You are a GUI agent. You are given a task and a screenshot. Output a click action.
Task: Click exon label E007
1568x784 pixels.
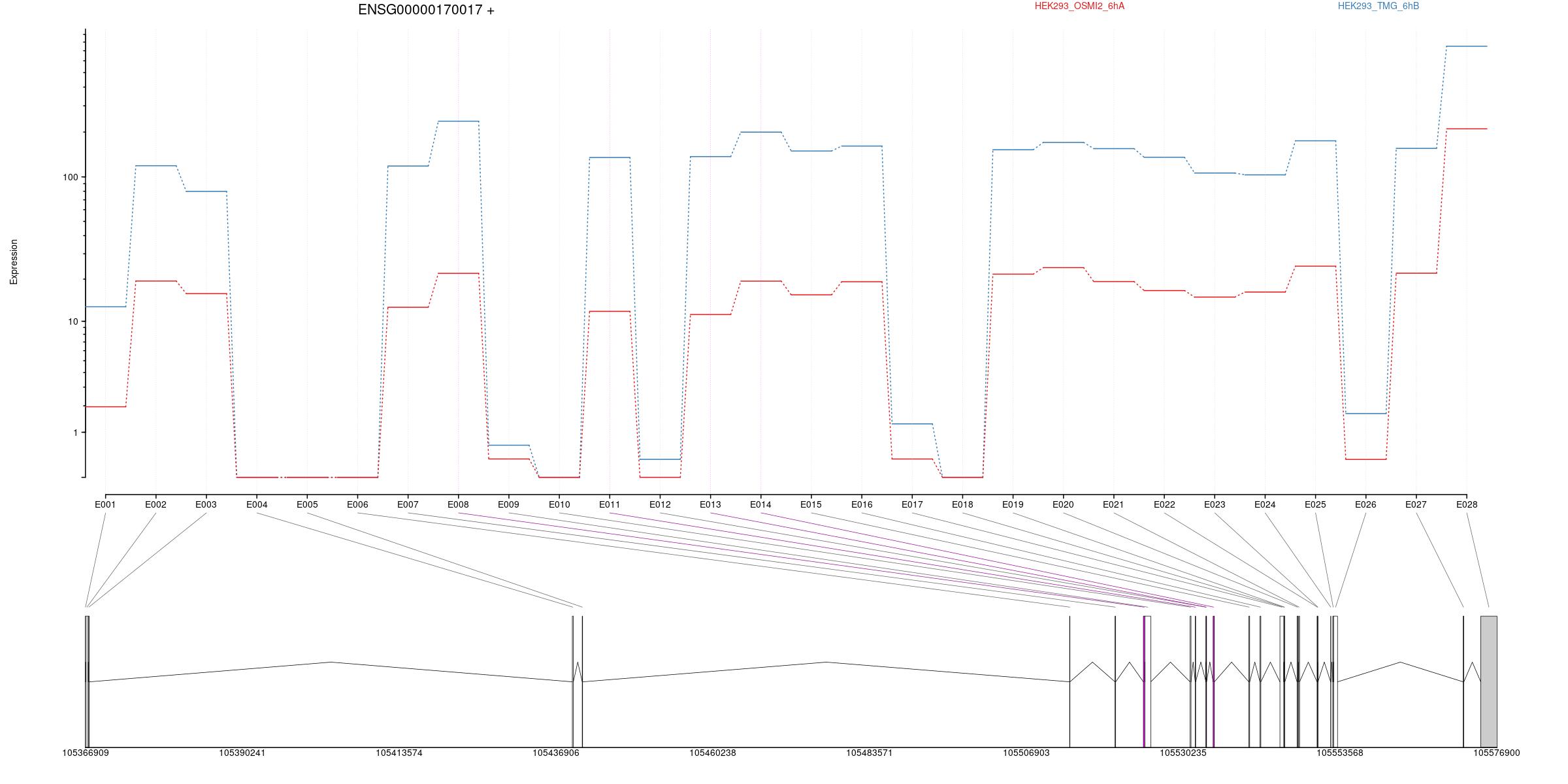408,504
